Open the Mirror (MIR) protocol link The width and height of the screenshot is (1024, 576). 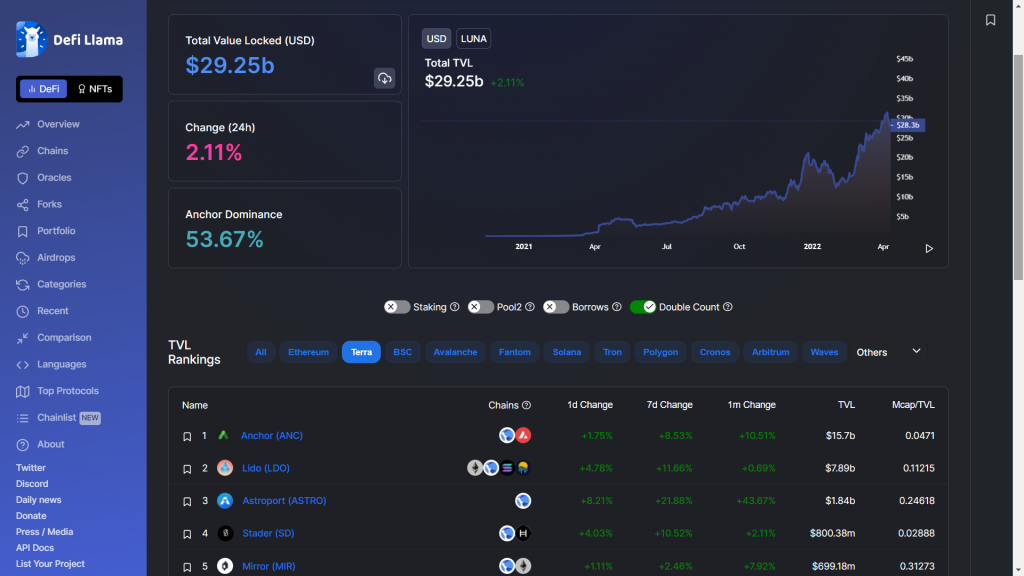point(268,566)
